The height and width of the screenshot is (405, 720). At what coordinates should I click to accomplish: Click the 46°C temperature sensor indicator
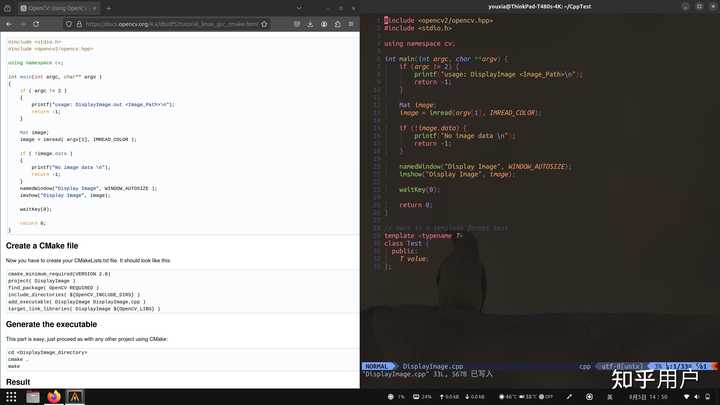click(x=508, y=397)
